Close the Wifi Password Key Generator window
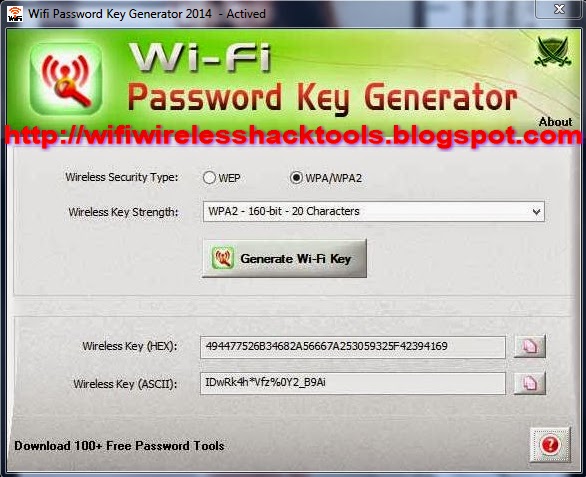Screen dimensions: 586x477 [x=559, y=9]
